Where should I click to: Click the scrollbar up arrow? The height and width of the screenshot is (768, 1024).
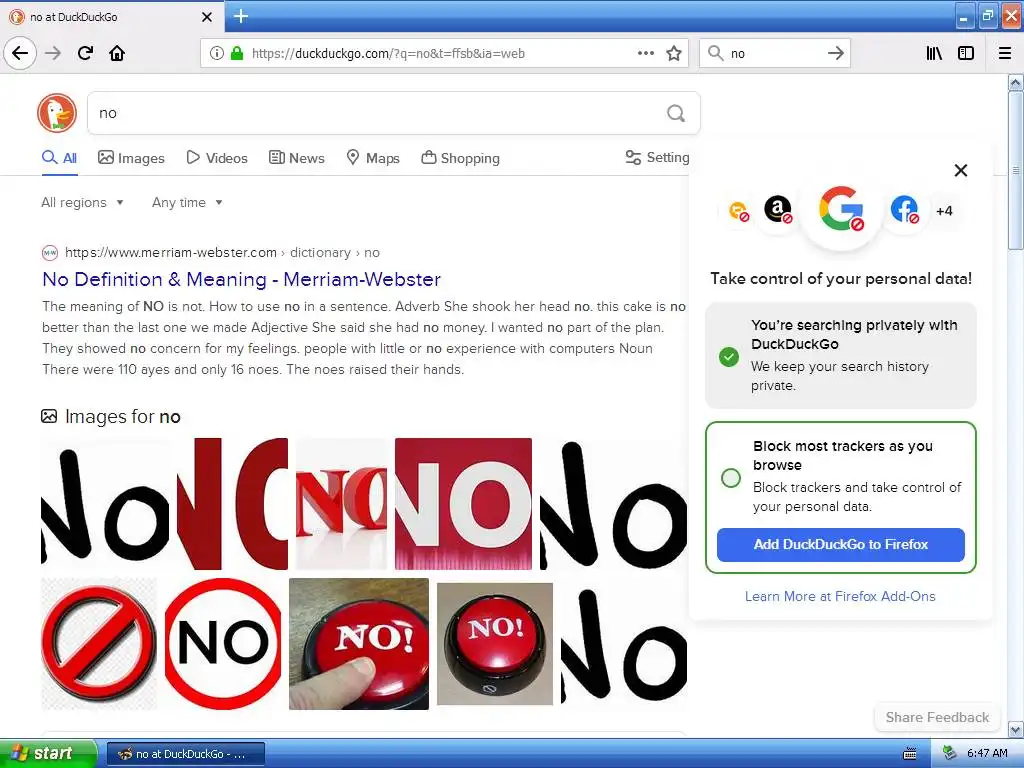(x=1015, y=83)
